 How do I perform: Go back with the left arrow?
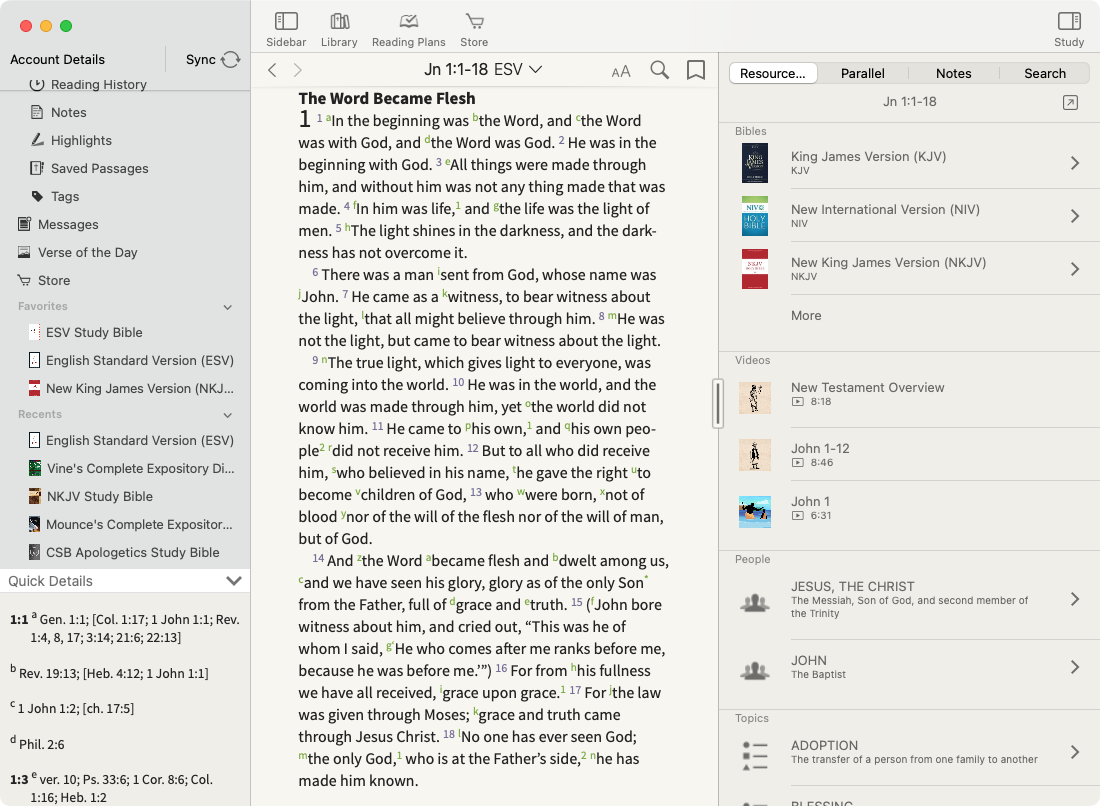tap(273, 70)
